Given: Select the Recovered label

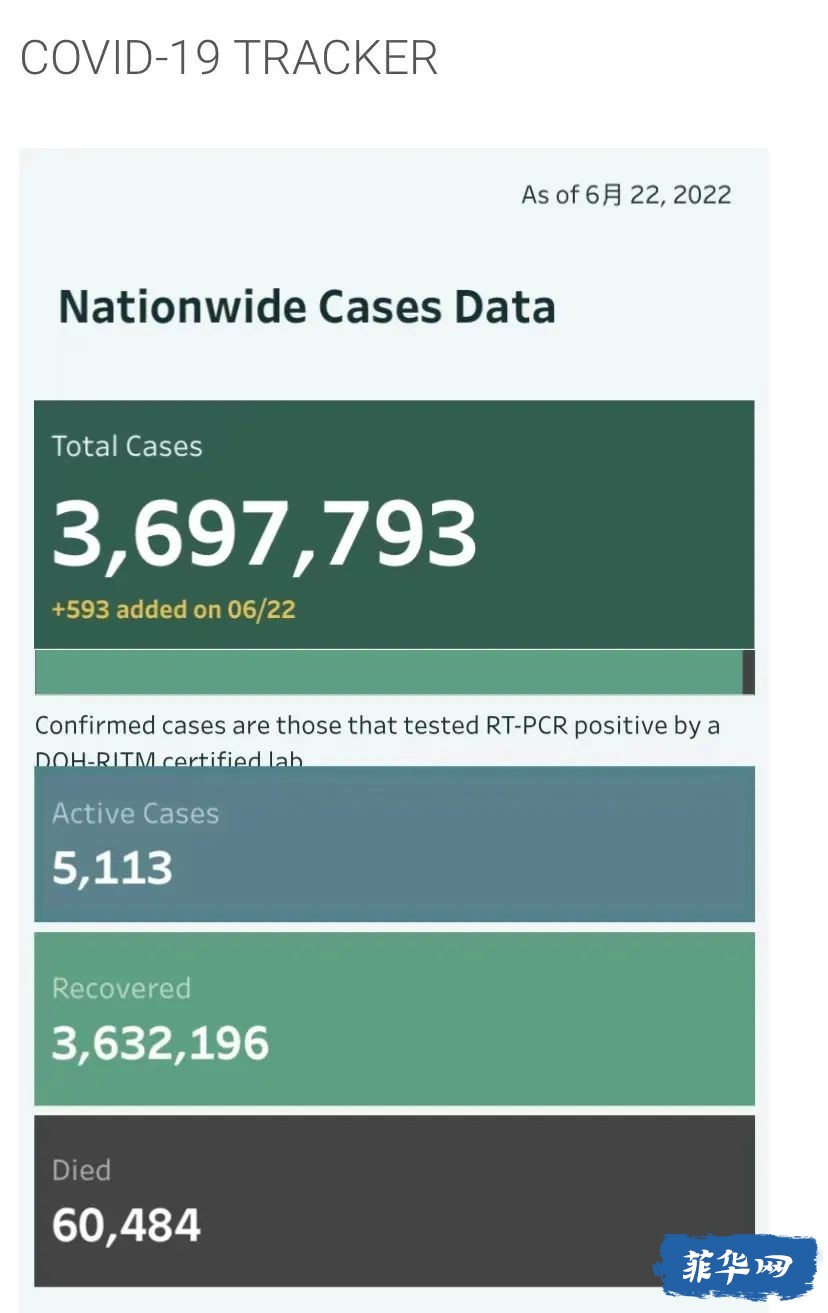Looking at the screenshot, I should pos(121,988).
